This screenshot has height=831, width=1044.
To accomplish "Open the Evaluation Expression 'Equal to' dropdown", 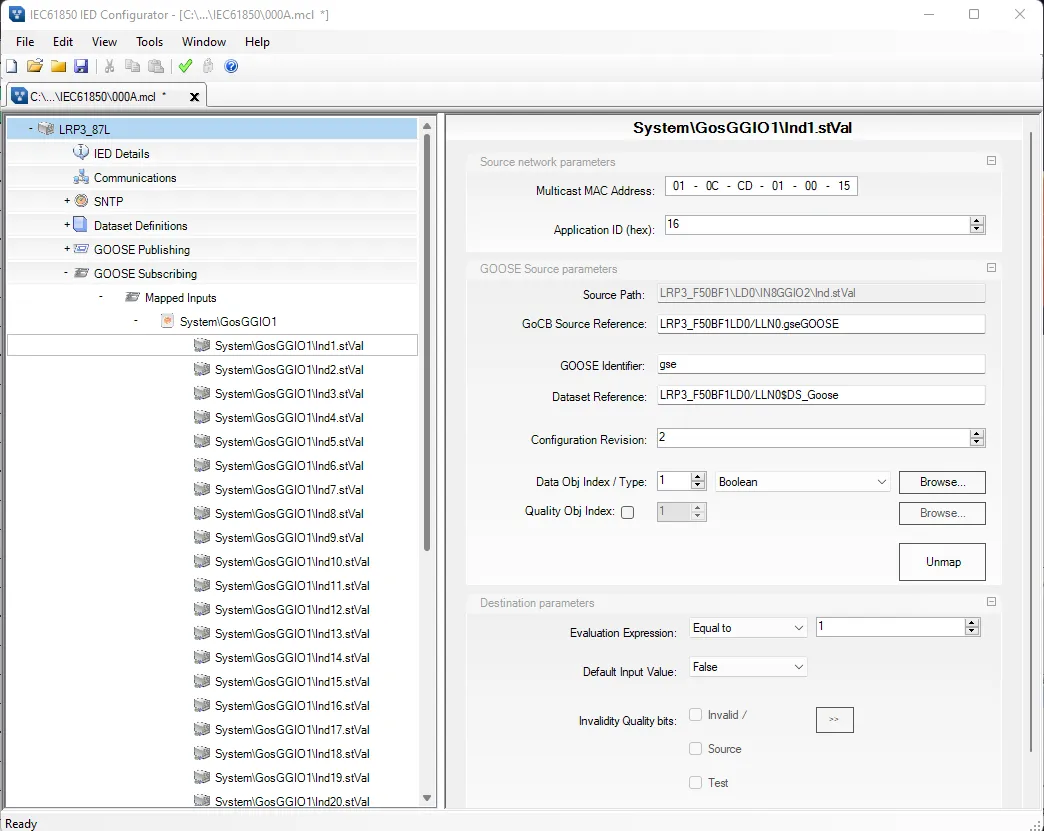I will click(748, 628).
